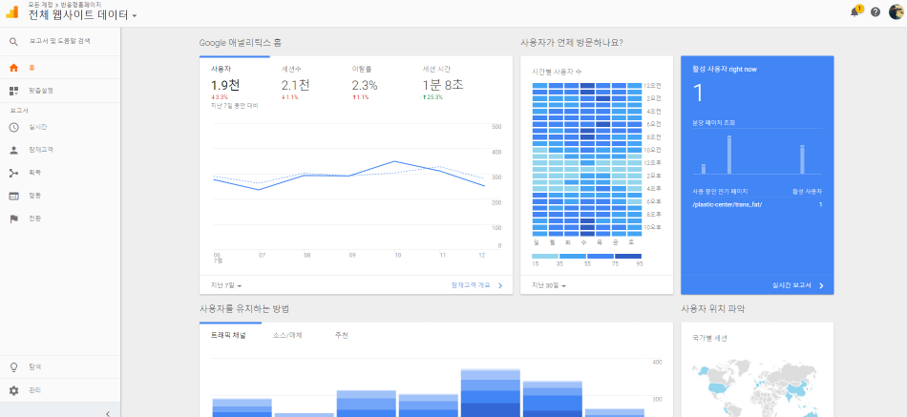Click the 1.9천 users value
The image size is (907, 417).
(225, 86)
